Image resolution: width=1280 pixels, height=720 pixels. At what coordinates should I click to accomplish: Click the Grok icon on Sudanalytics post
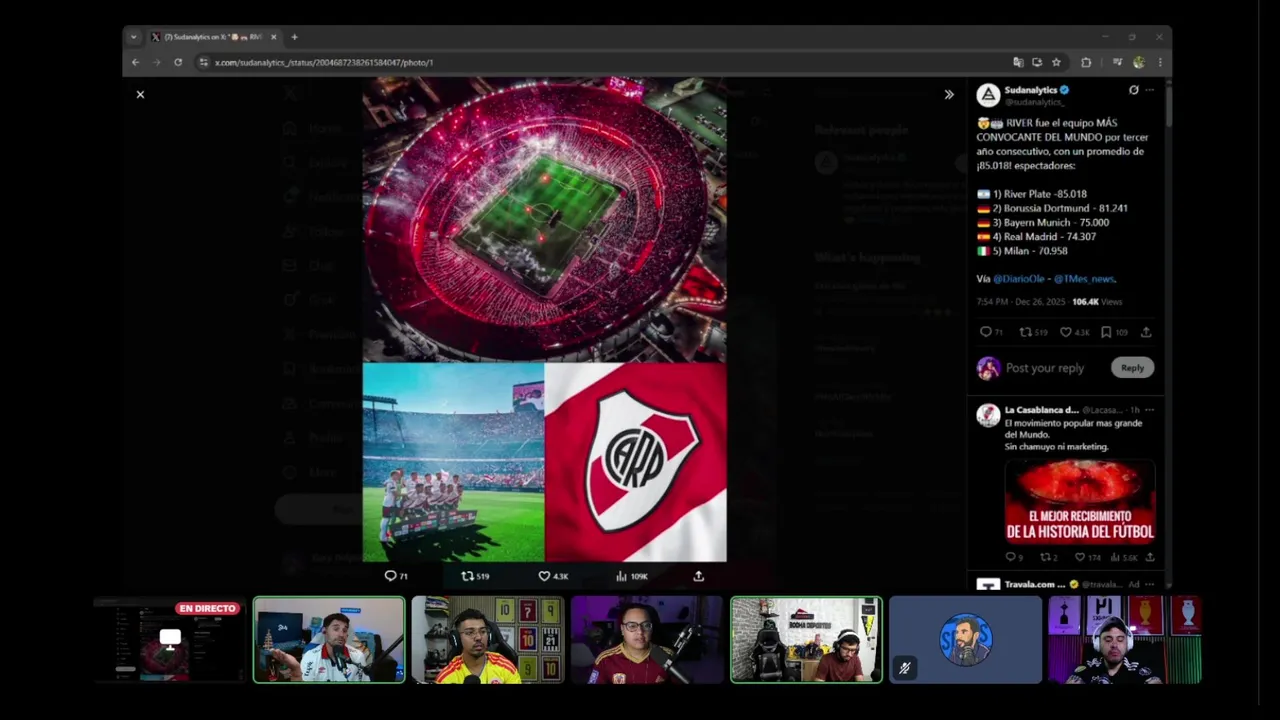tap(1133, 90)
